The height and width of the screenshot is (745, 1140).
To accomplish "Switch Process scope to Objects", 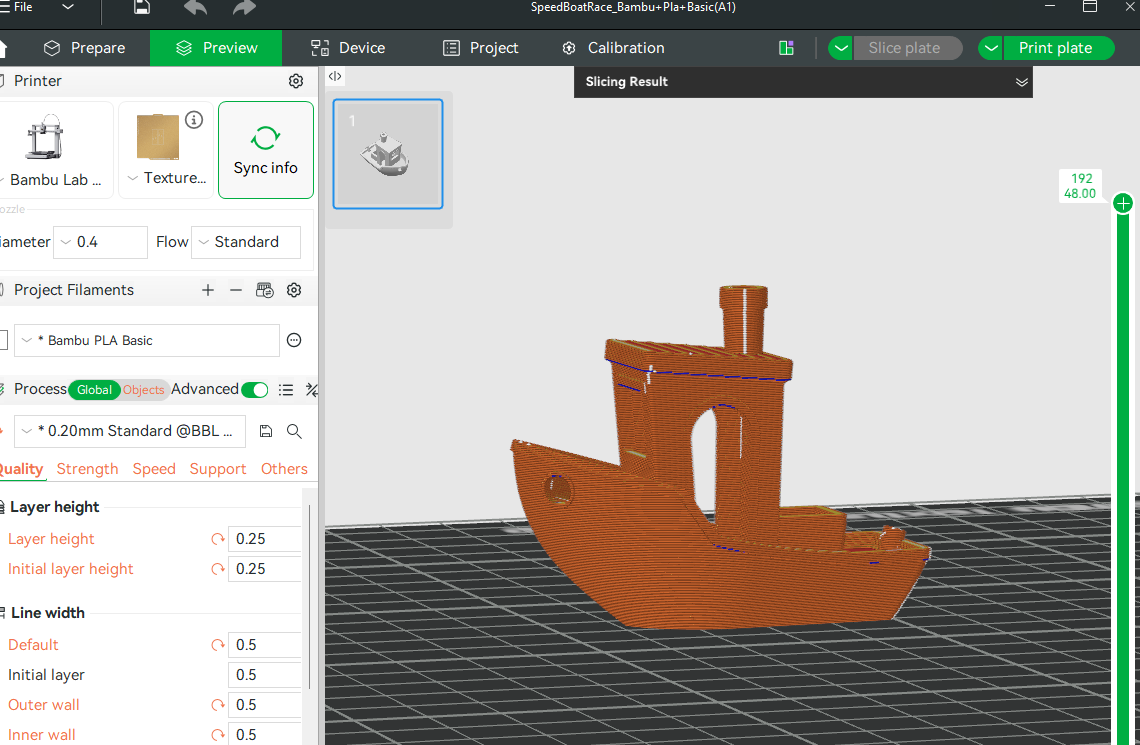I will (143, 390).
